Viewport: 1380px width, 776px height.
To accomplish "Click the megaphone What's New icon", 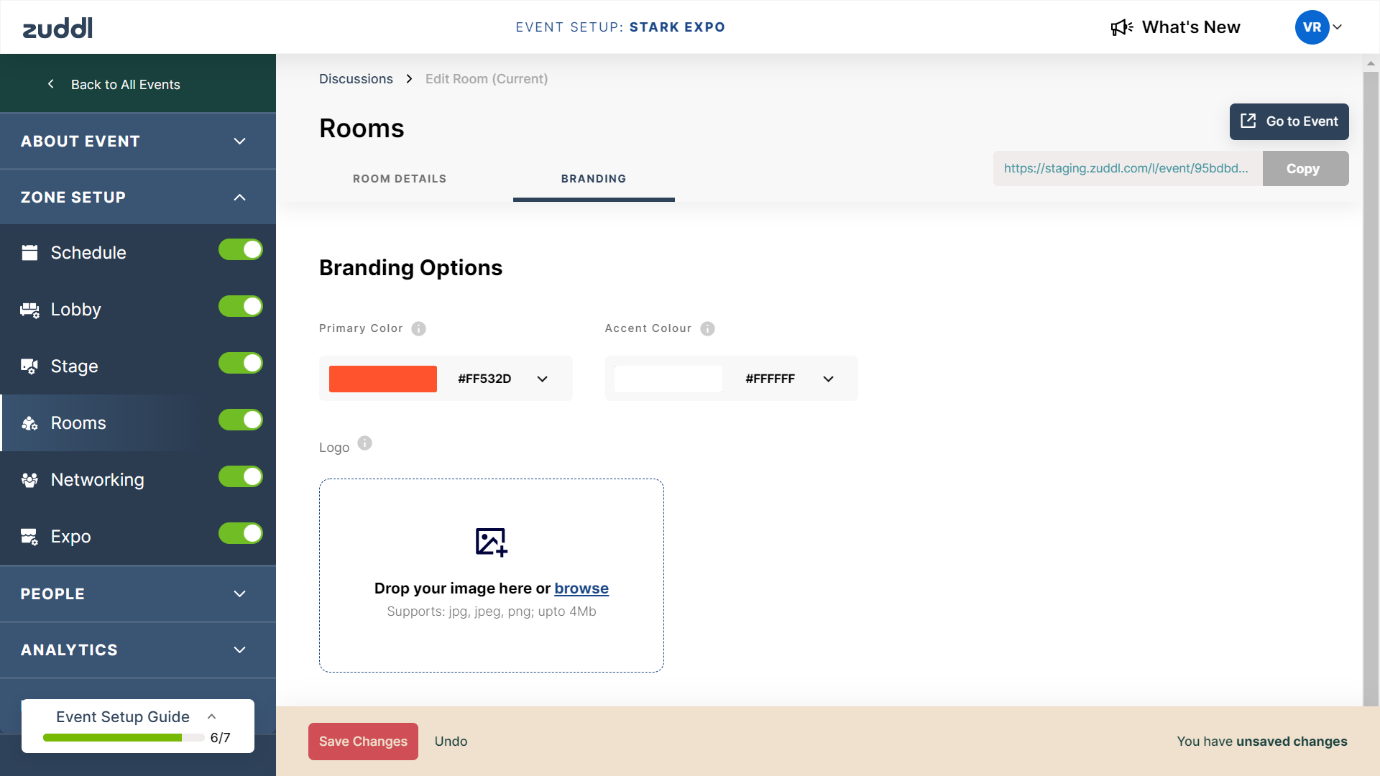I will (x=1121, y=28).
